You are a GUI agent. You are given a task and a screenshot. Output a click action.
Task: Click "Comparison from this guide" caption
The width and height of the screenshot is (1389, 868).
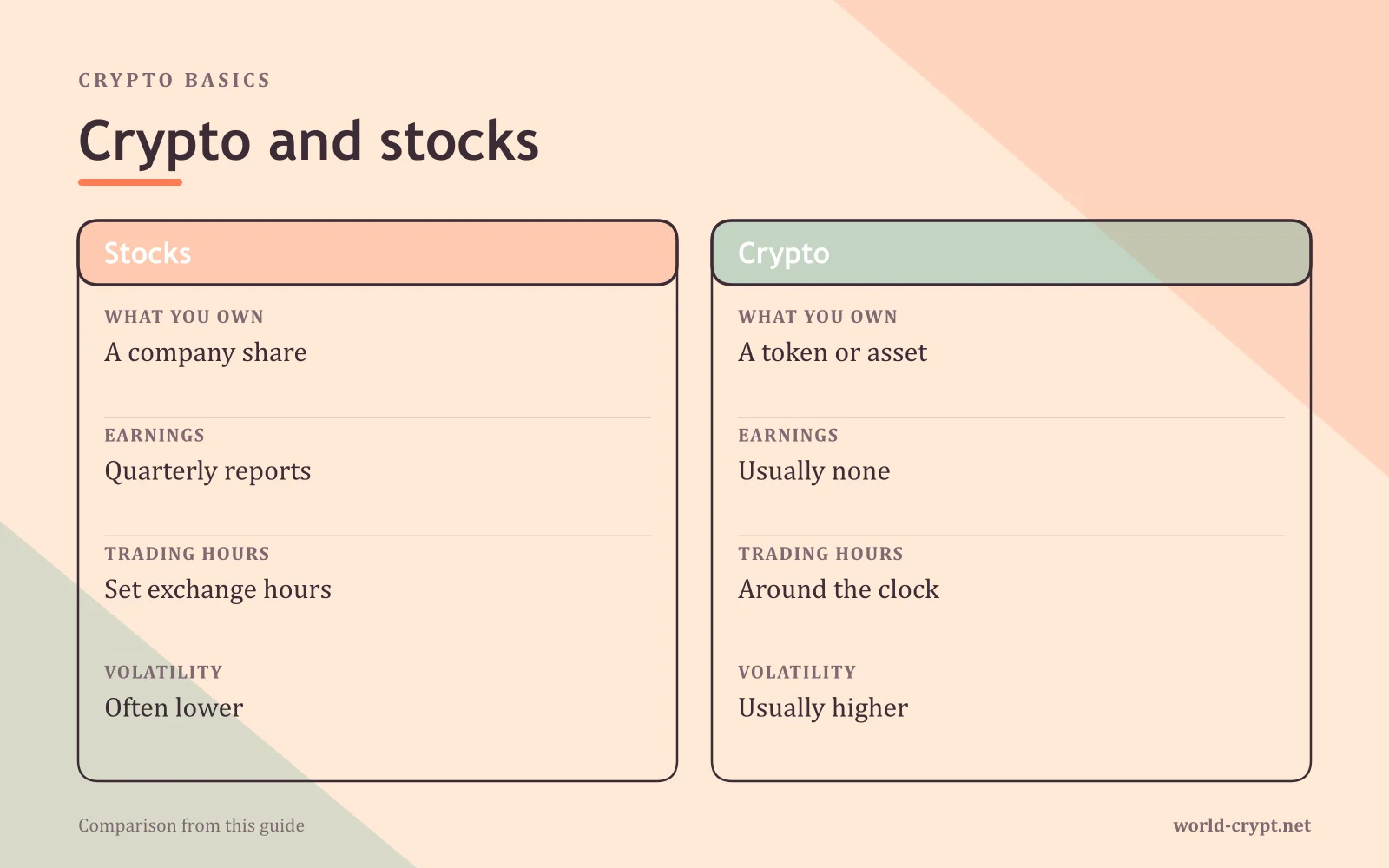click(x=191, y=825)
